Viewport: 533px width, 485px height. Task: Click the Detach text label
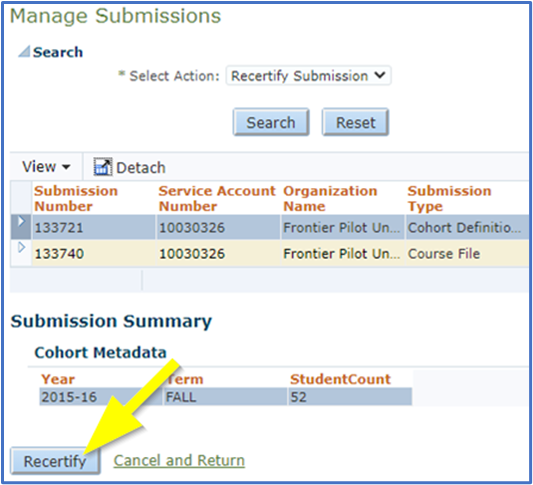(x=141, y=168)
